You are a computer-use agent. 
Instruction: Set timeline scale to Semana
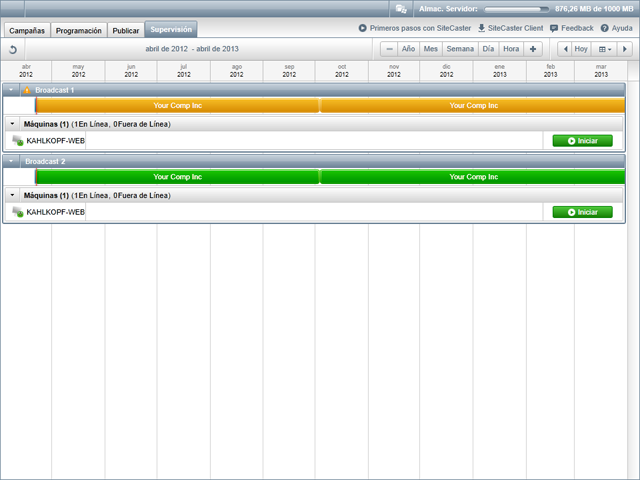tap(460, 49)
